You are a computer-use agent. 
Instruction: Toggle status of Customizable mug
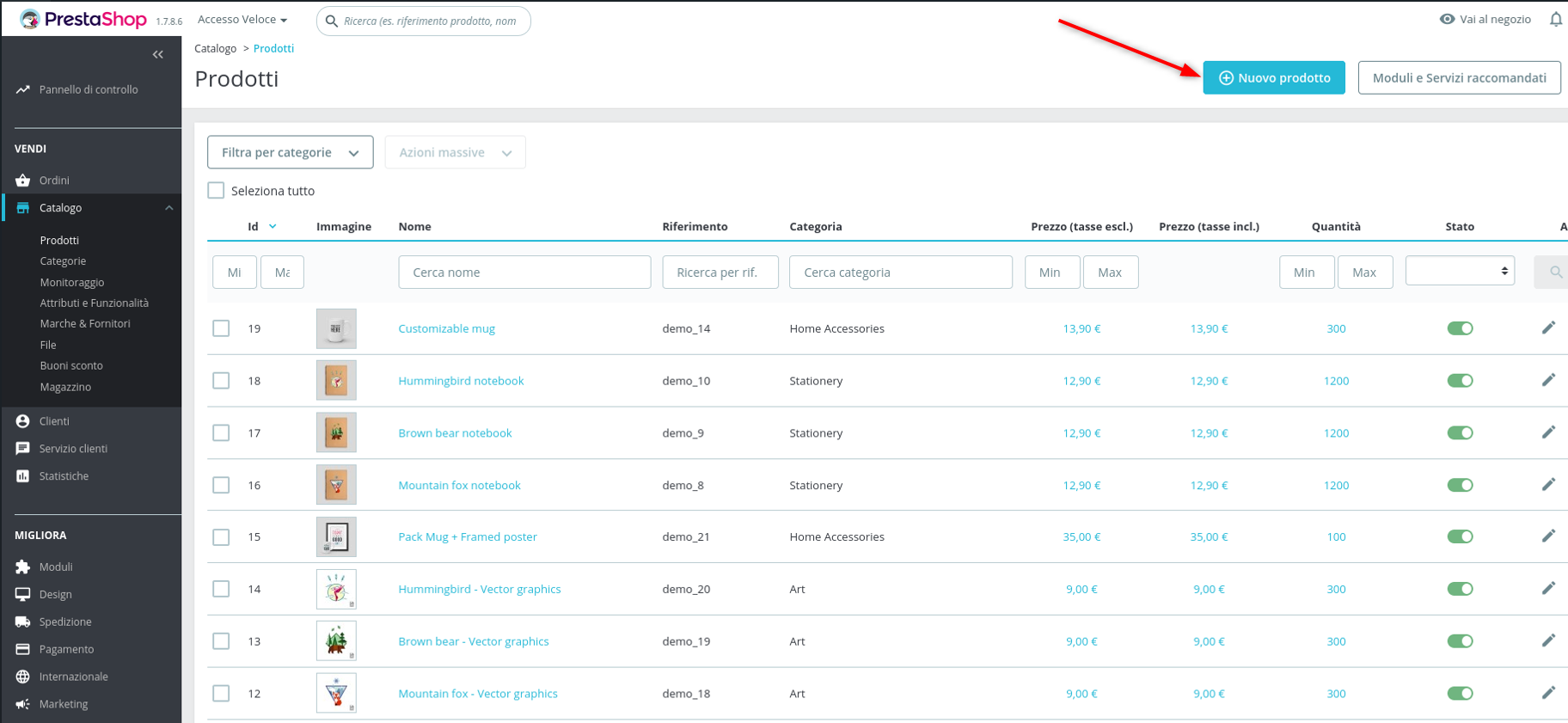point(1460,328)
